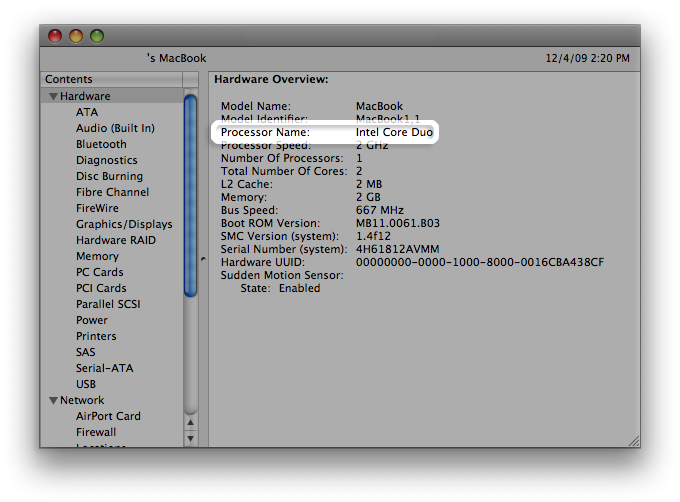
Task: Click the SMC Version value 1.4f12
Action: 373,236
